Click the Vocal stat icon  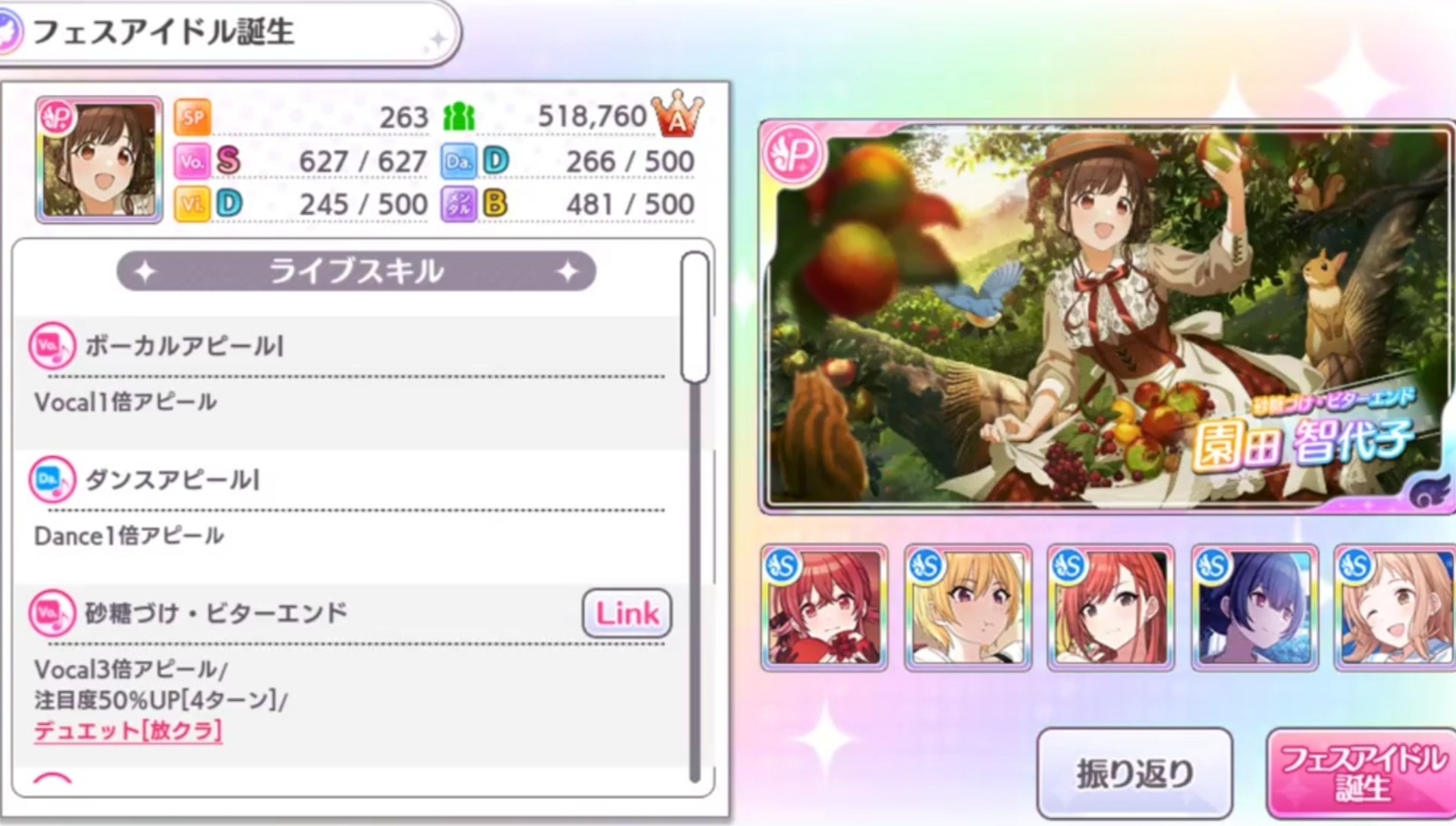(192, 161)
